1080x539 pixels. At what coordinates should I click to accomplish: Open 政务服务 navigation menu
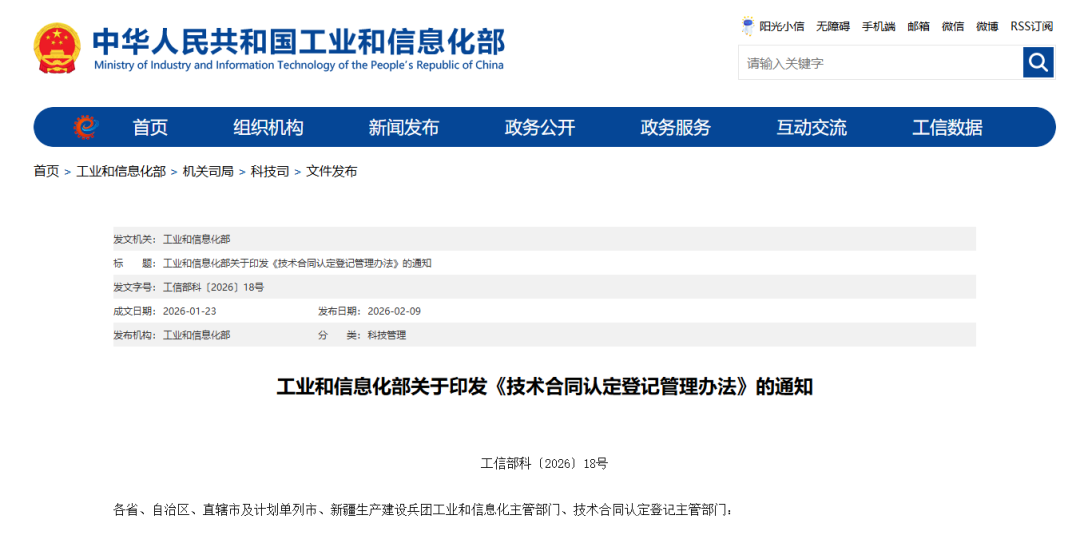(x=676, y=127)
